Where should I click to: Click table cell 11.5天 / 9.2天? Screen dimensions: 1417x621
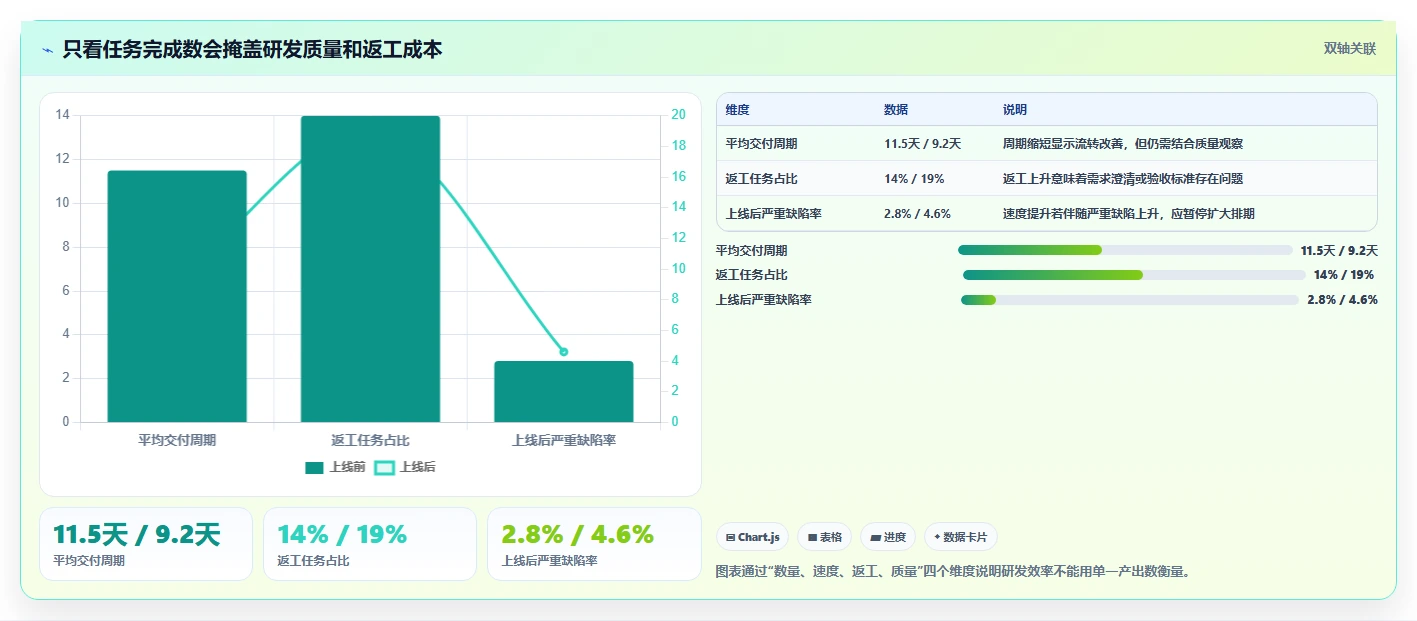[x=922, y=144]
